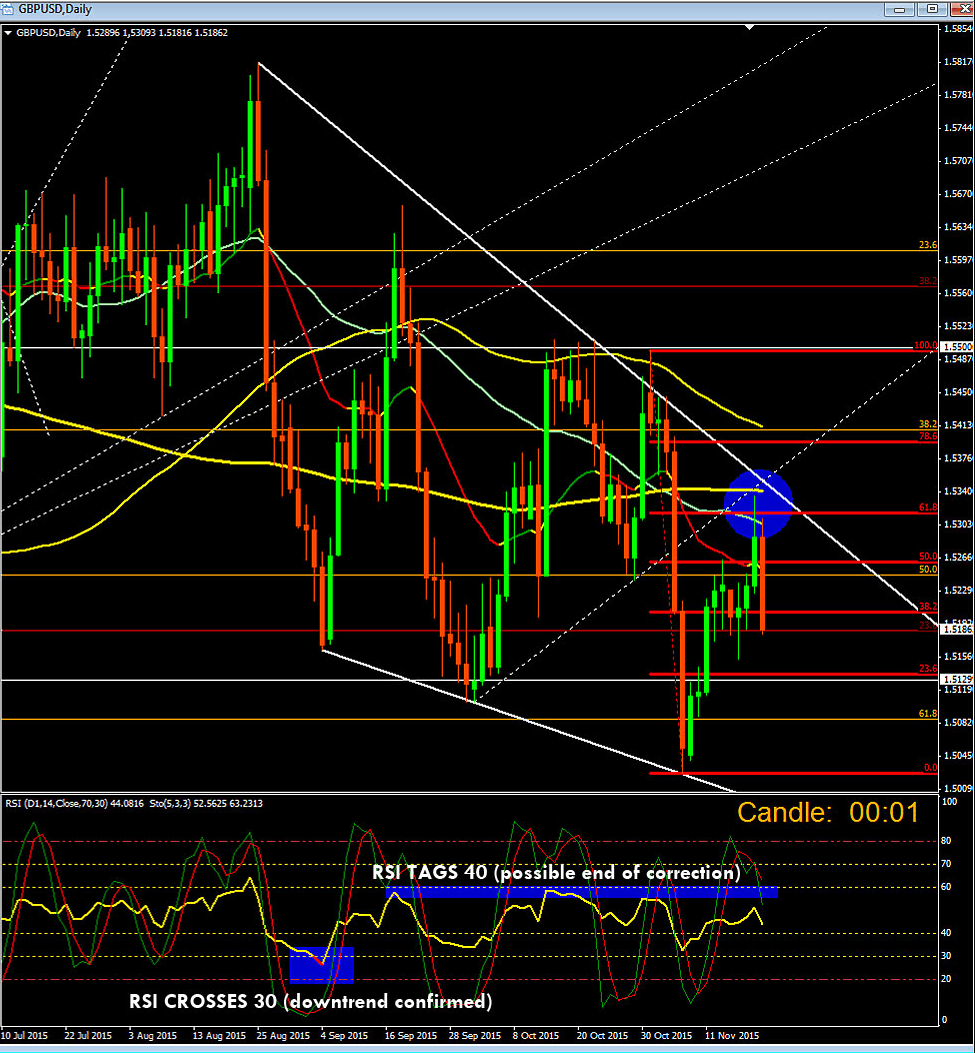
Task: Click the candlestick chart icon in title bar
Action: (8, 9)
